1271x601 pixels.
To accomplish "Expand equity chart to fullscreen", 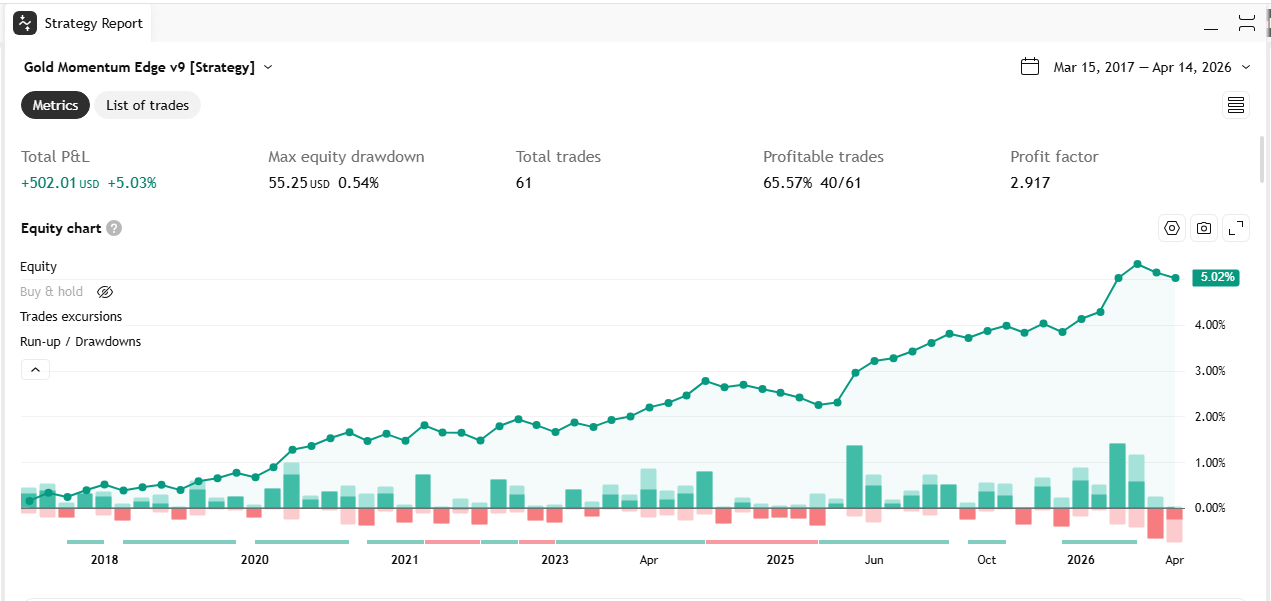I will [1236, 228].
